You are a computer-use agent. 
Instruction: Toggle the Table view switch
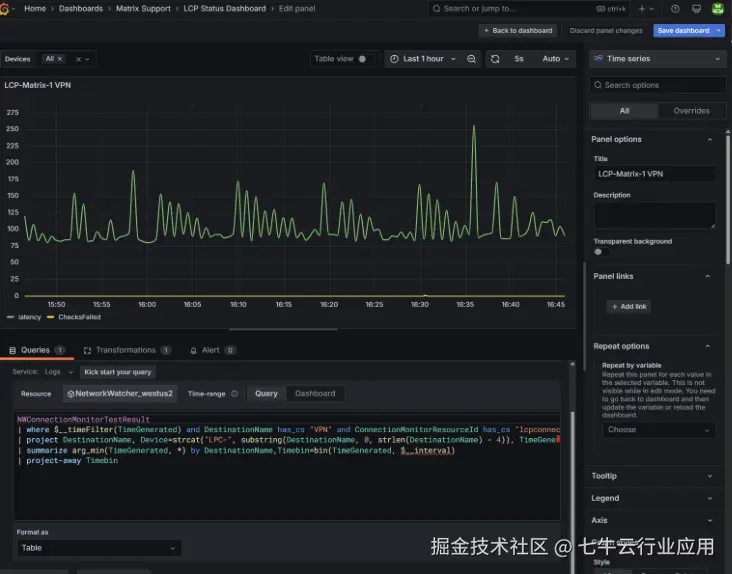tap(365, 59)
